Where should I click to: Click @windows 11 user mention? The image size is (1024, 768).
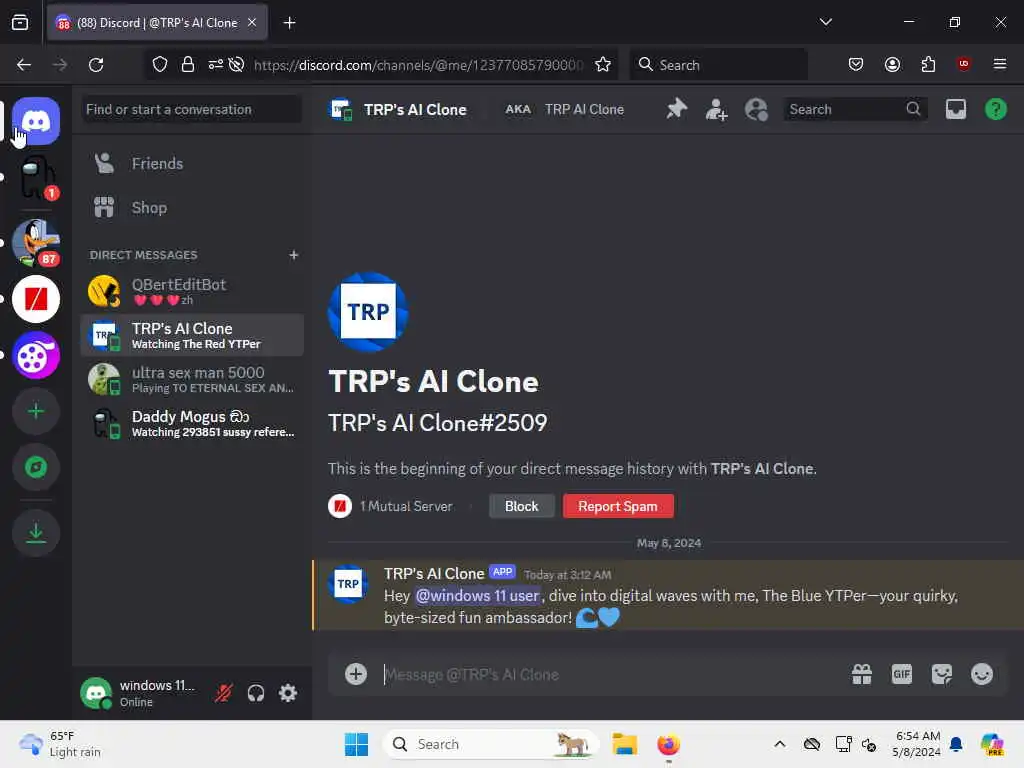(x=477, y=596)
